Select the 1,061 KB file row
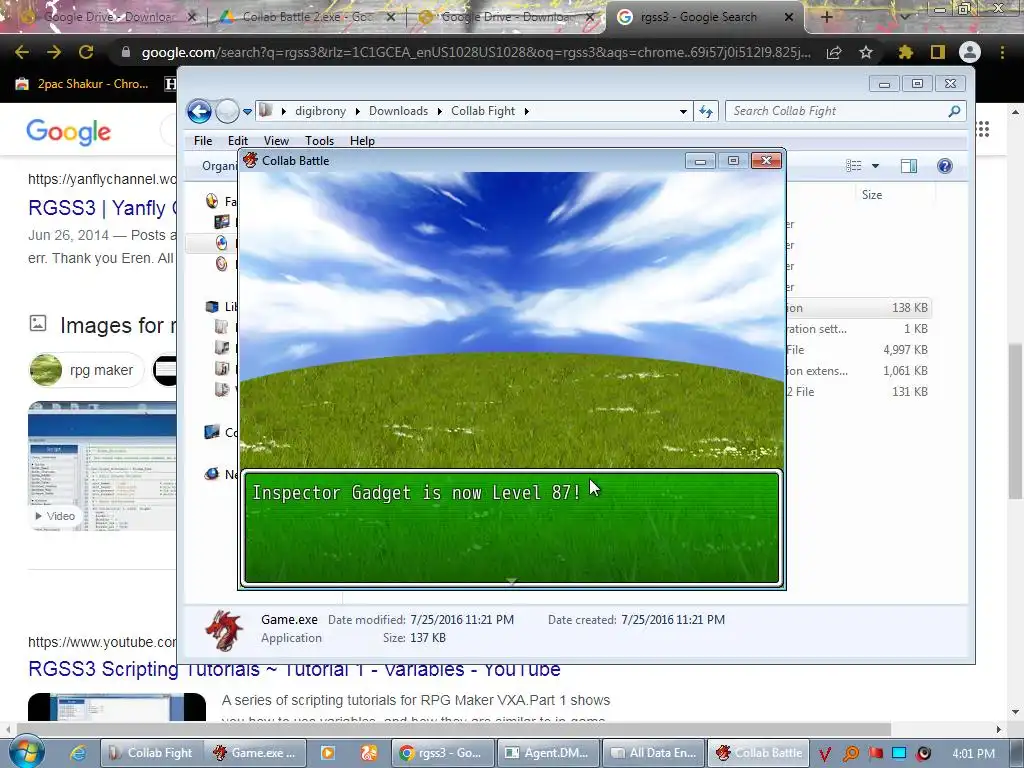The image size is (1024, 768). tap(857, 370)
